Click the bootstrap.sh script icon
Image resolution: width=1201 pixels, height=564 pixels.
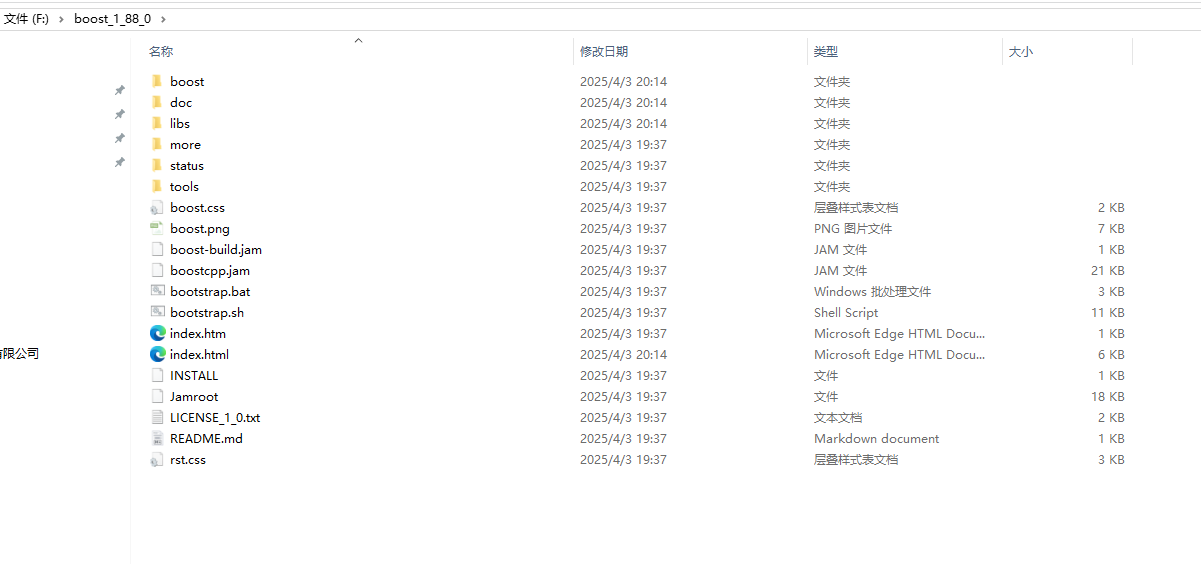pos(157,312)
